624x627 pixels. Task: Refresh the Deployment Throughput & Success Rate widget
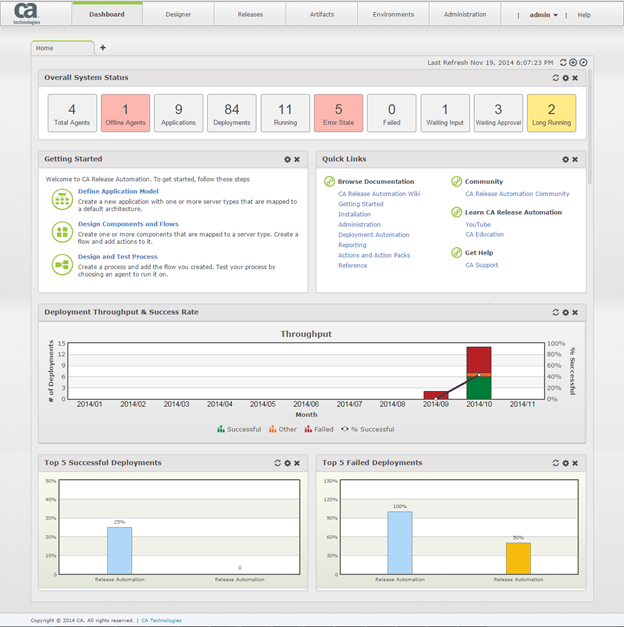[x=555, y=312]
